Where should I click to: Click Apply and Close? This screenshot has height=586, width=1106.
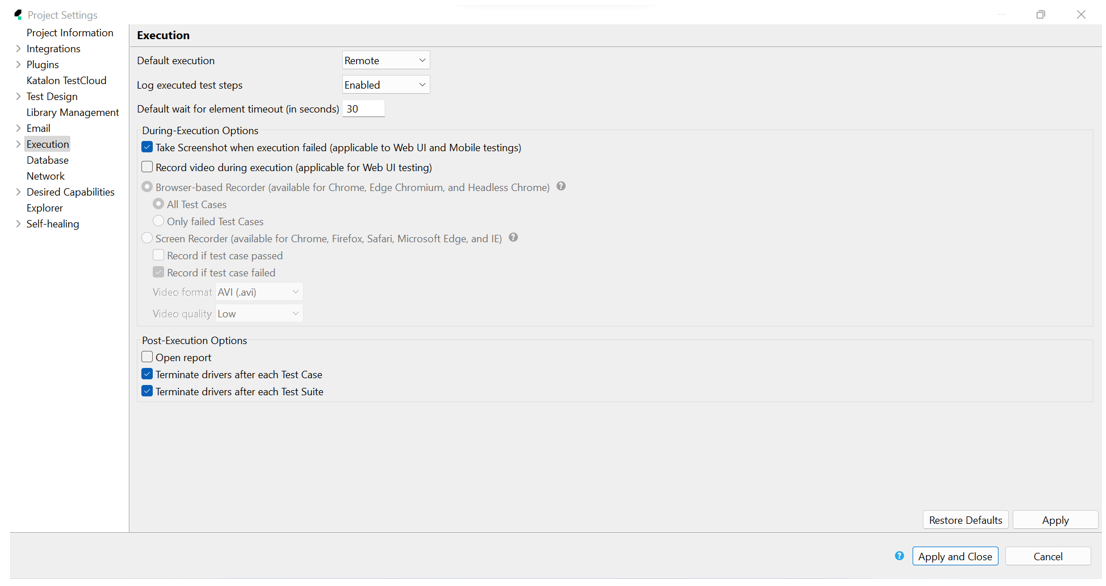tap(954, 556)
